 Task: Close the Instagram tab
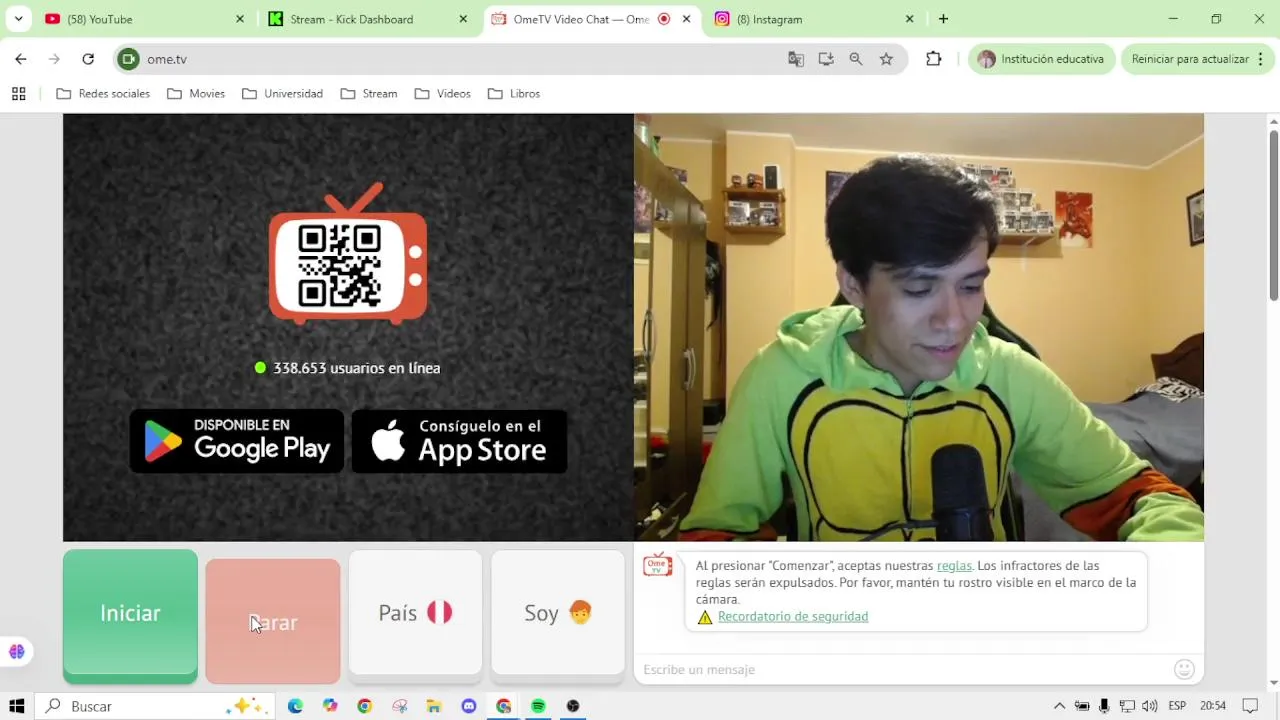point(909,19)
